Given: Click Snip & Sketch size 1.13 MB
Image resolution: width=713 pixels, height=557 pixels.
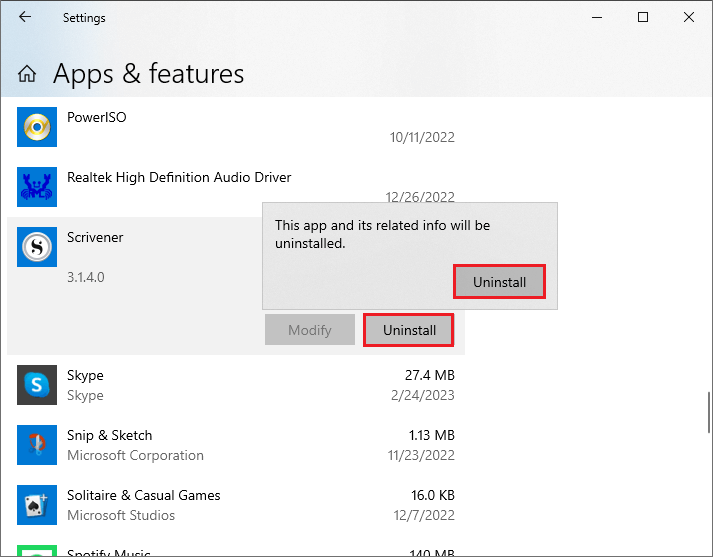Looking at the screenshot, I should (432, 435).
